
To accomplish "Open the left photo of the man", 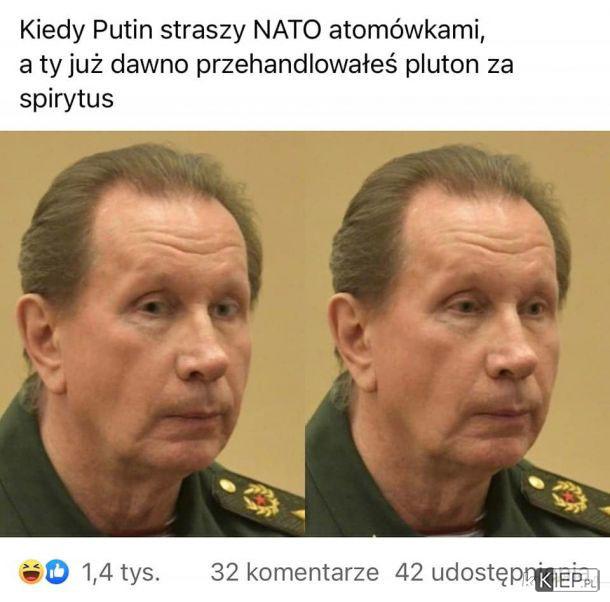I will [152, 333].
